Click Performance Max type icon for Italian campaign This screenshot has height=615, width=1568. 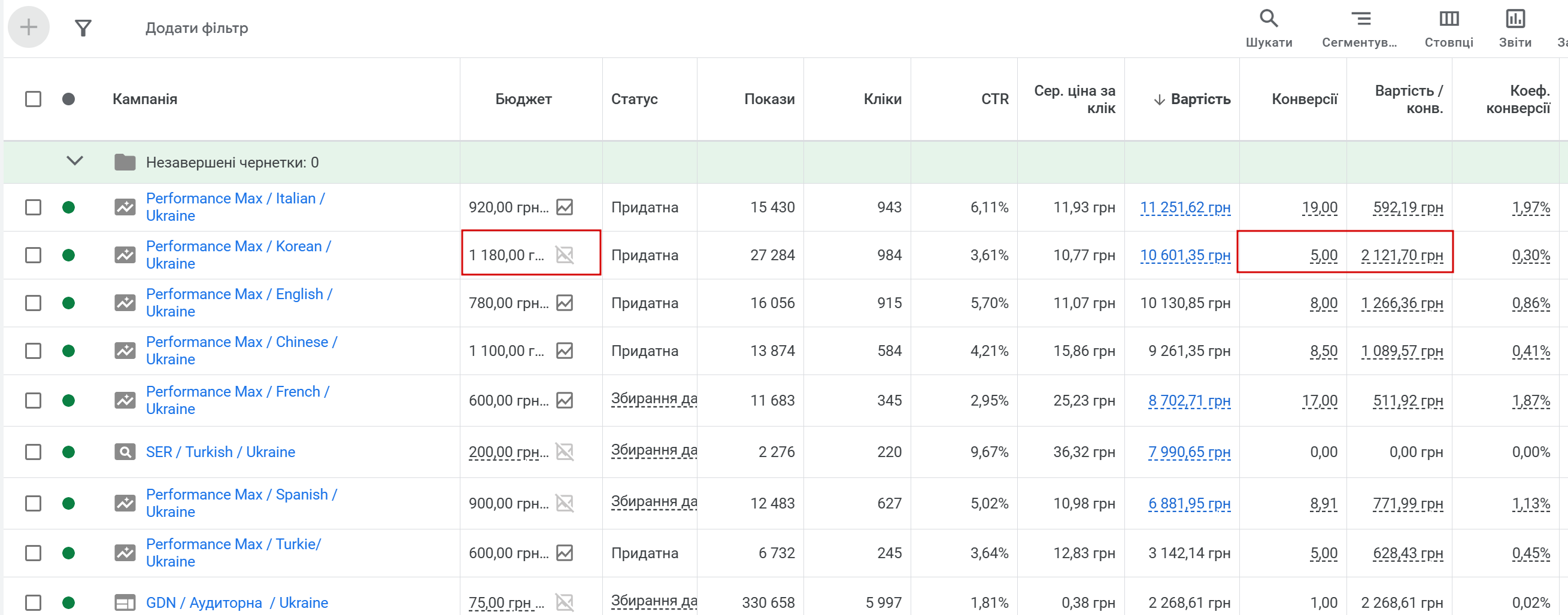125,208
